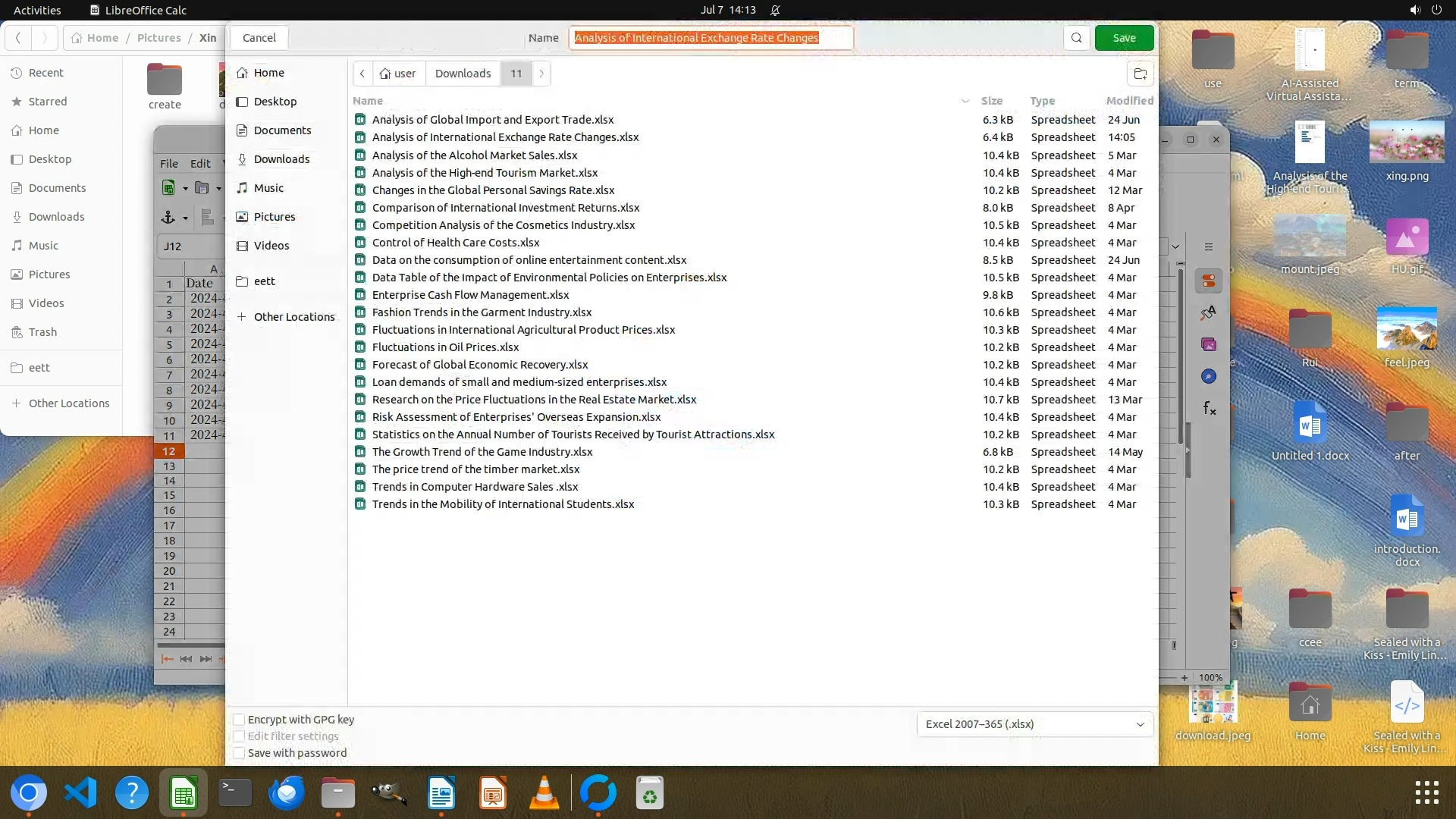The height and width of the screenshot is (819, 1456).
Task: Open the Edit menu in Calc
Action: [x=200, y=163]
